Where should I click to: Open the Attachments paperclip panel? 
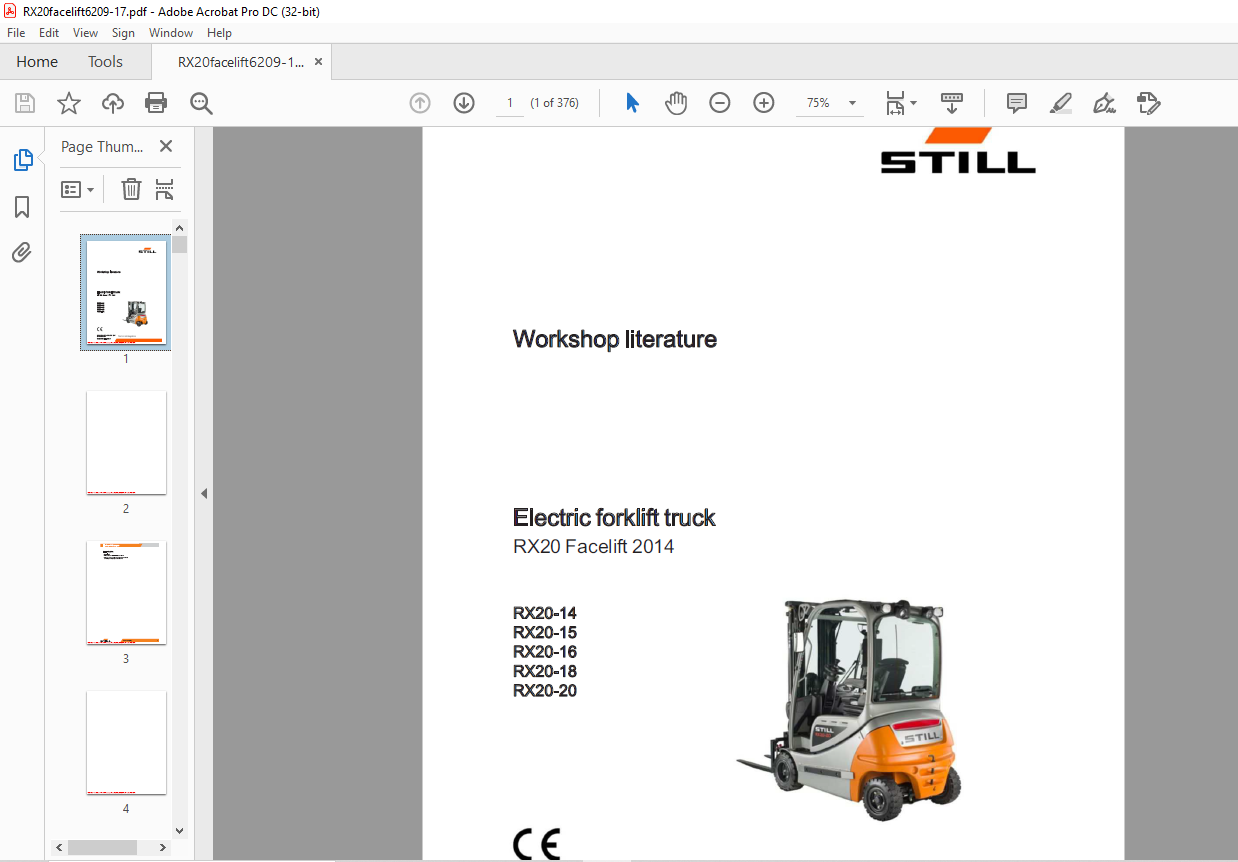click(22, 252)
